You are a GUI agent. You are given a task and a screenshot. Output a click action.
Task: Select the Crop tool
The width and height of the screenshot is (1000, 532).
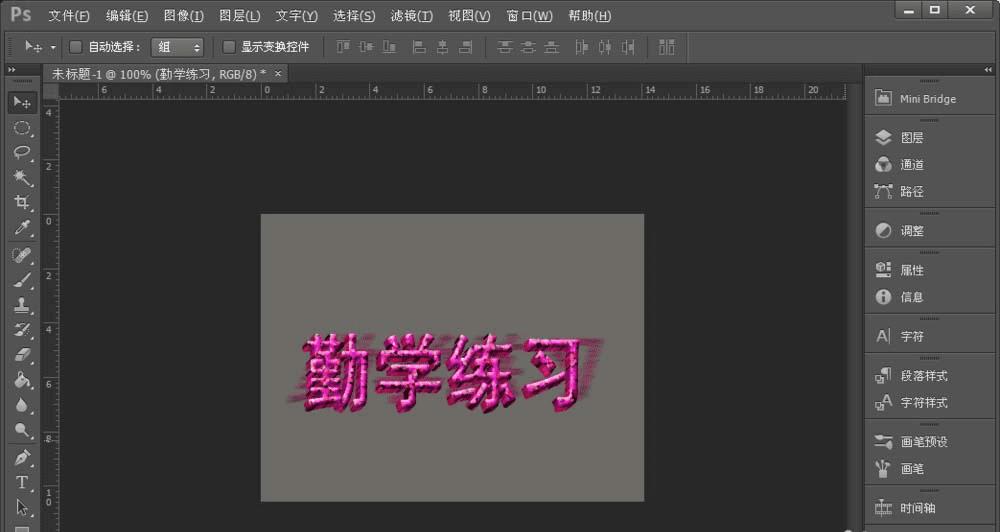[22, 203]
